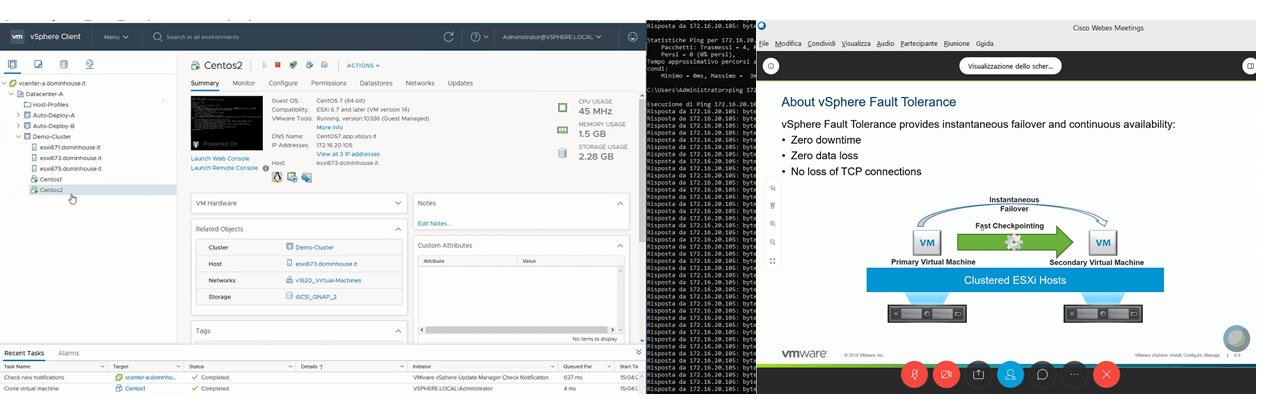Click the refresh icon in vSphere header
This screenshot has width=1271, height=420.
tap(449, 37)
